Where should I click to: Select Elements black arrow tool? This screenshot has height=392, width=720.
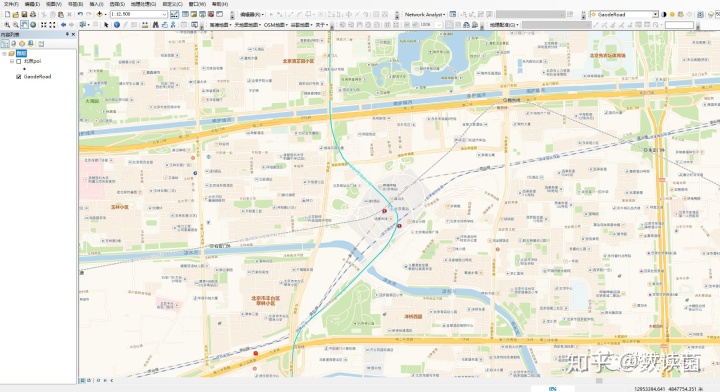point(106,24)
